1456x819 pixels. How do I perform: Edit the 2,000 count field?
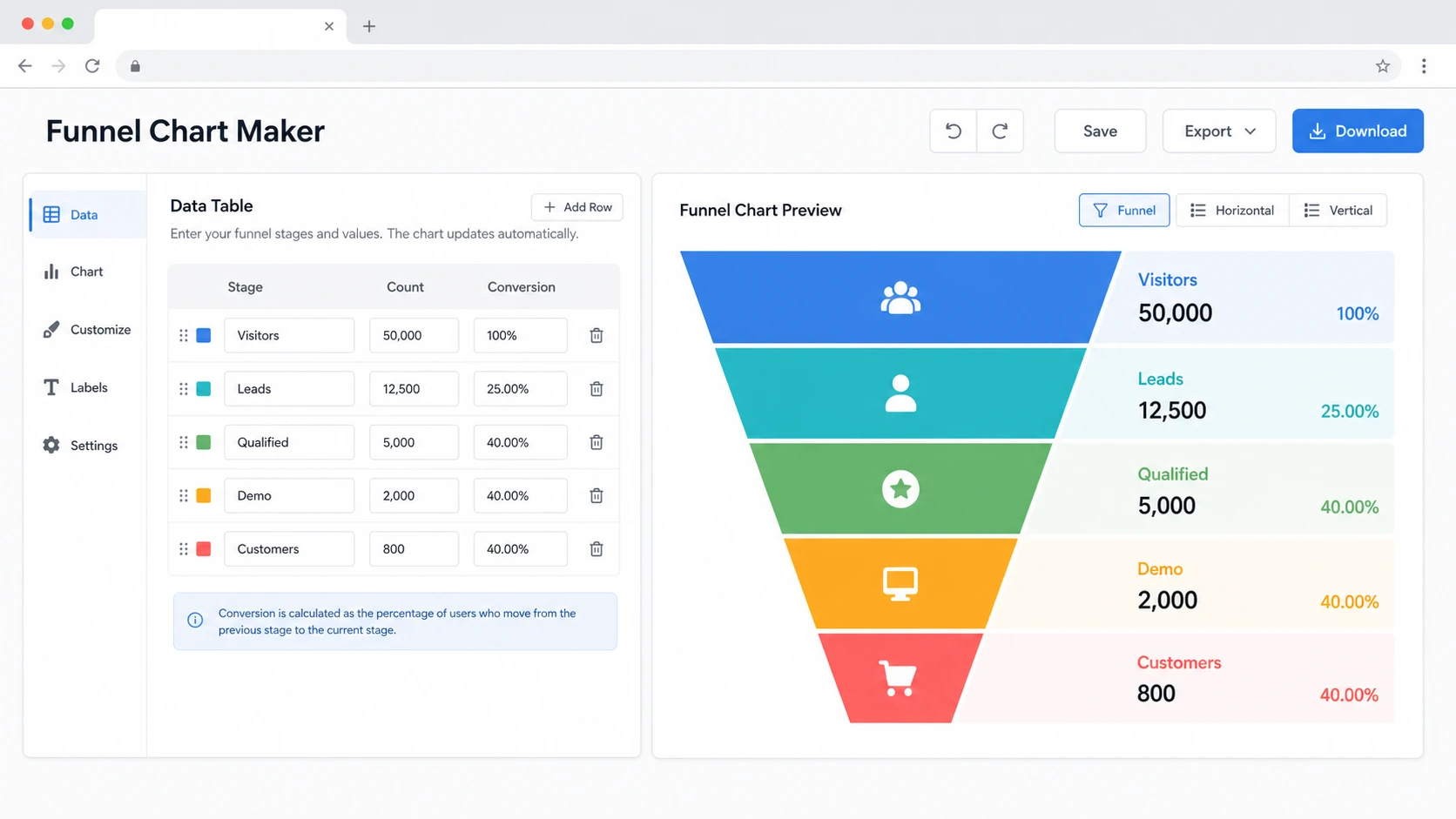point(414,495)
